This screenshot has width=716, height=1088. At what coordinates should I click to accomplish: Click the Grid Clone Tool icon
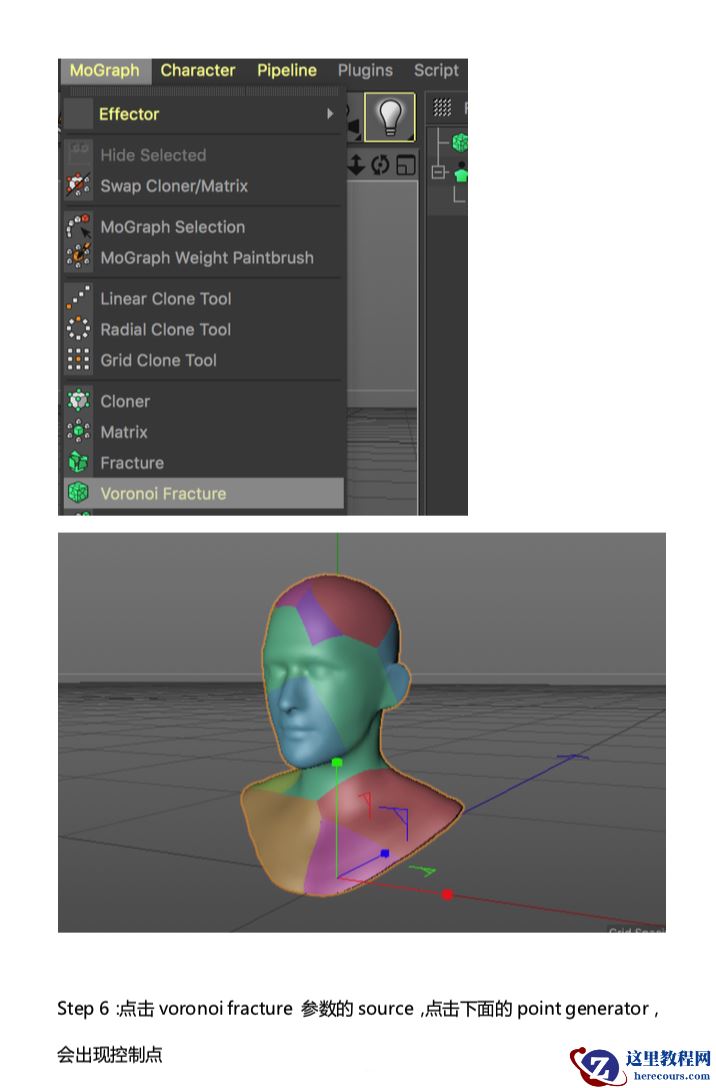click(78, 359)
